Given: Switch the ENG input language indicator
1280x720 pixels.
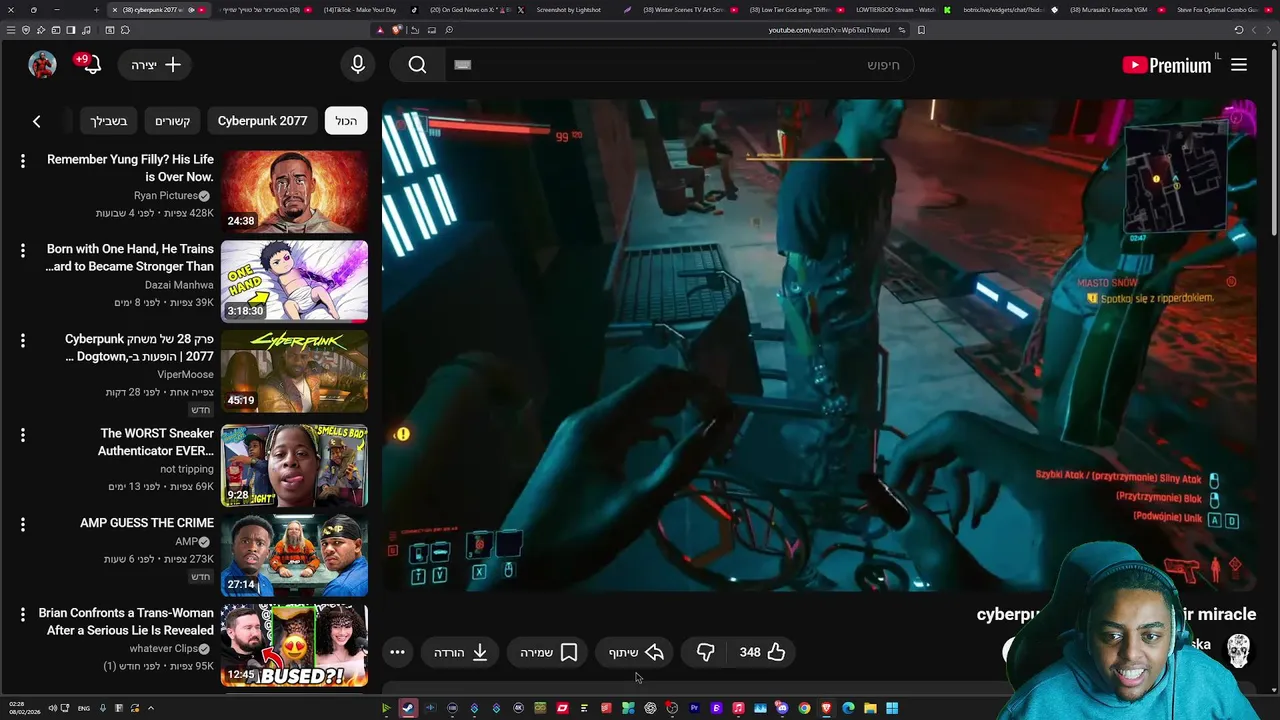Looking at the screenshot, I should (x=84, y=708).
